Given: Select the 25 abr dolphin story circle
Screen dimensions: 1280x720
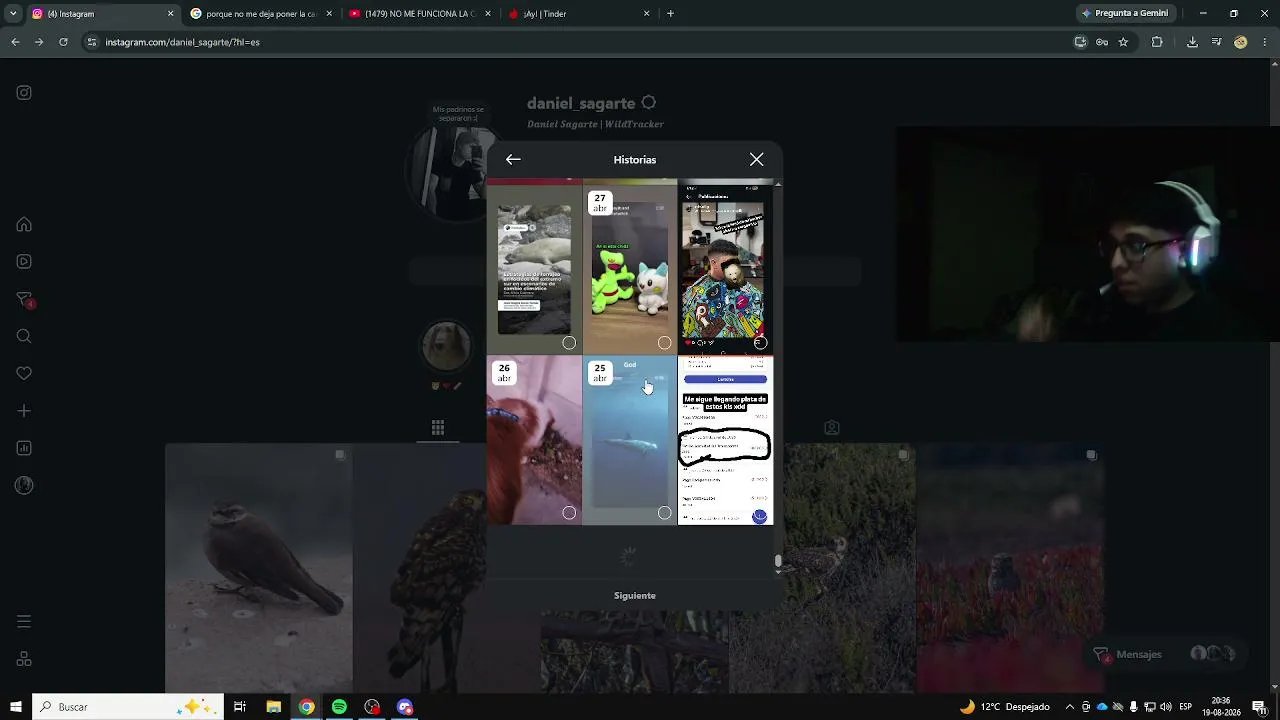Looking at the screenshot, I should point(665,513).
